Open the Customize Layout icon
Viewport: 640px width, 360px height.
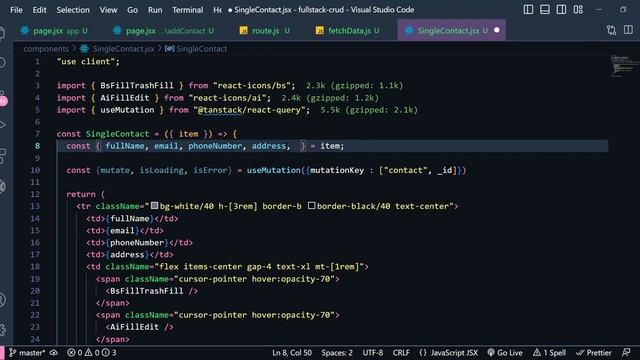point(578,9)
